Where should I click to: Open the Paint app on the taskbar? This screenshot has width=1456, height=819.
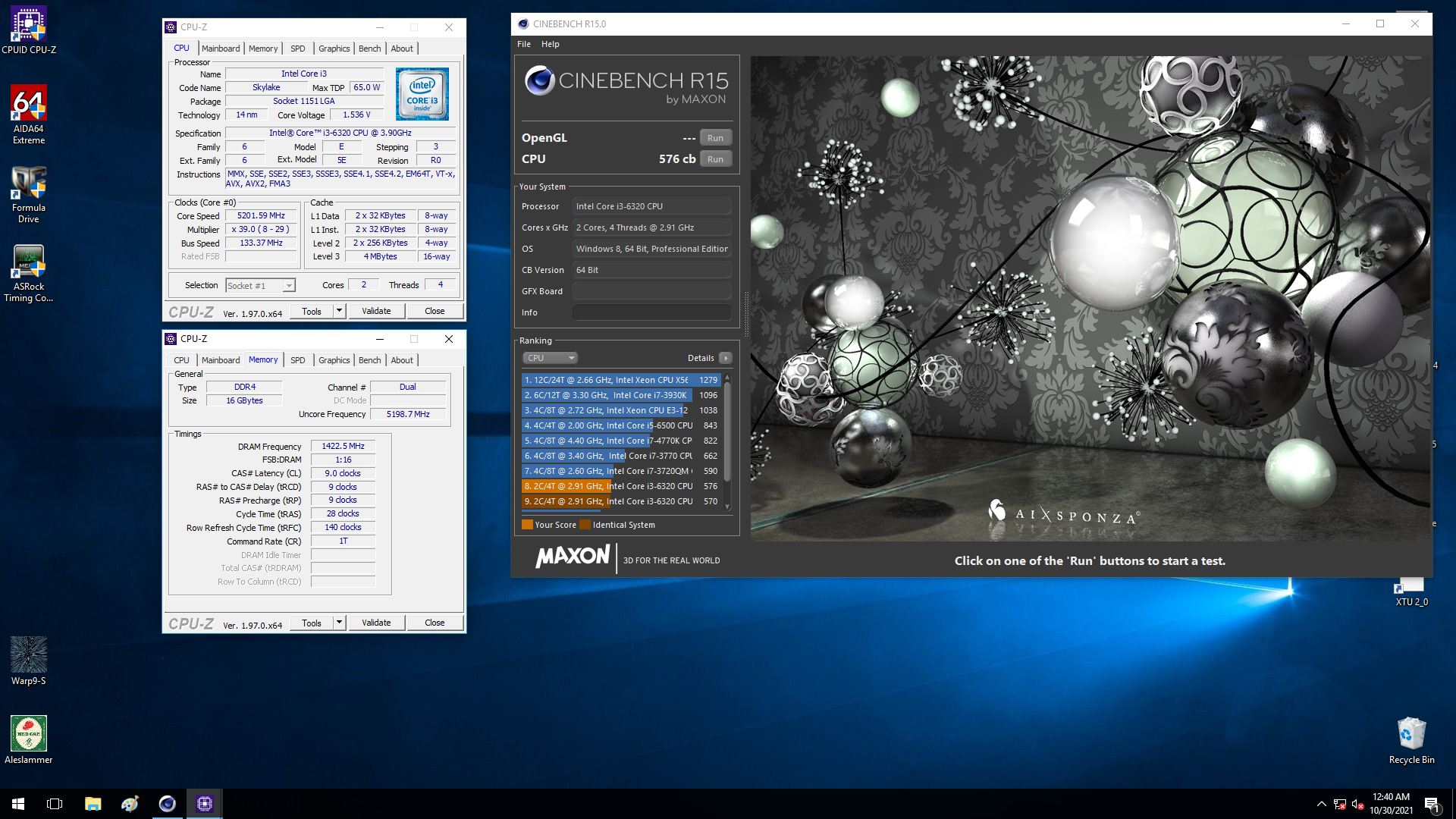tap(130, 804)
